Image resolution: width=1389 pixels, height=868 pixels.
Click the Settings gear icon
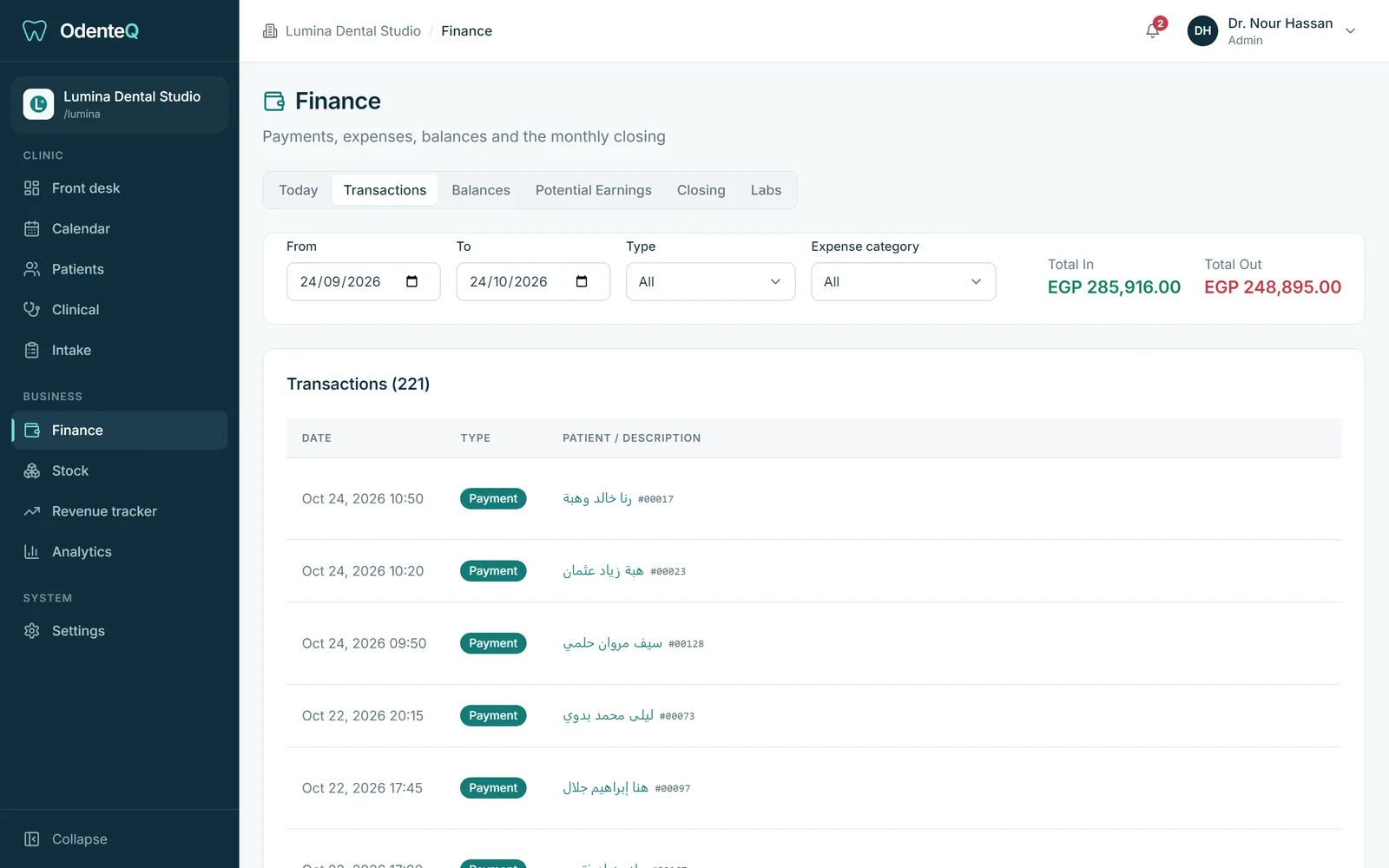coord(32,631)
